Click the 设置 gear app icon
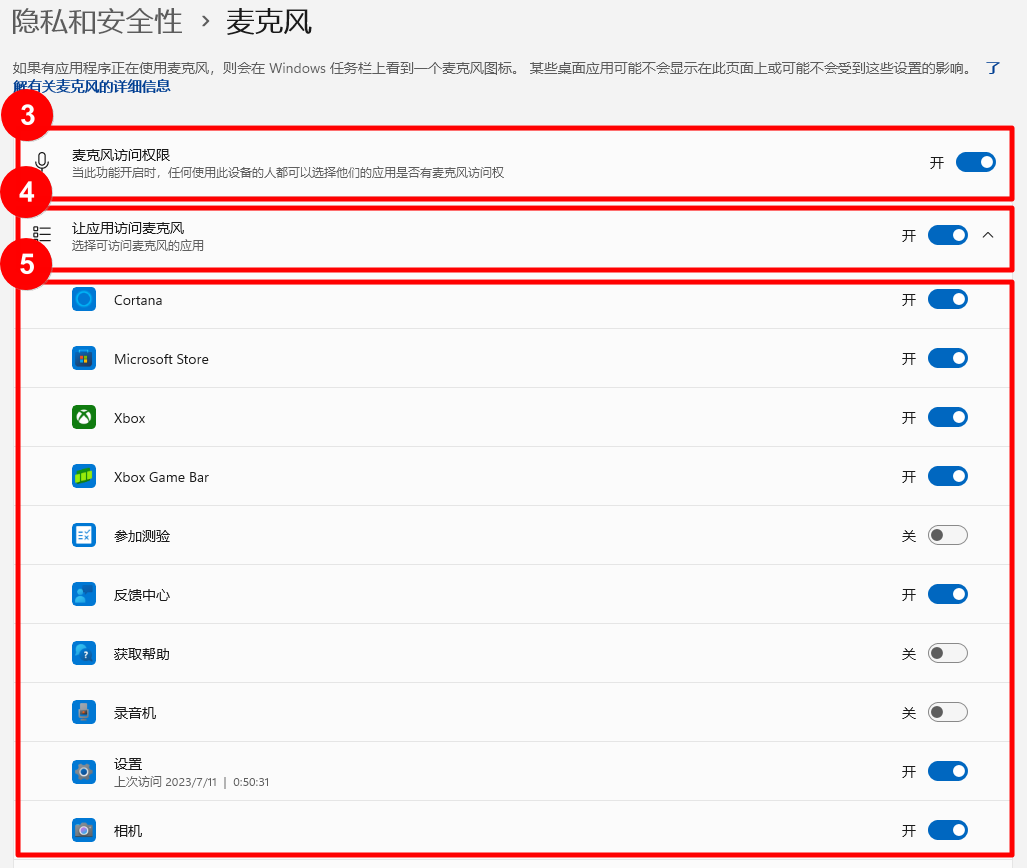The height and width of the screenshot is (868, 1027). click(x=84, y=771)
